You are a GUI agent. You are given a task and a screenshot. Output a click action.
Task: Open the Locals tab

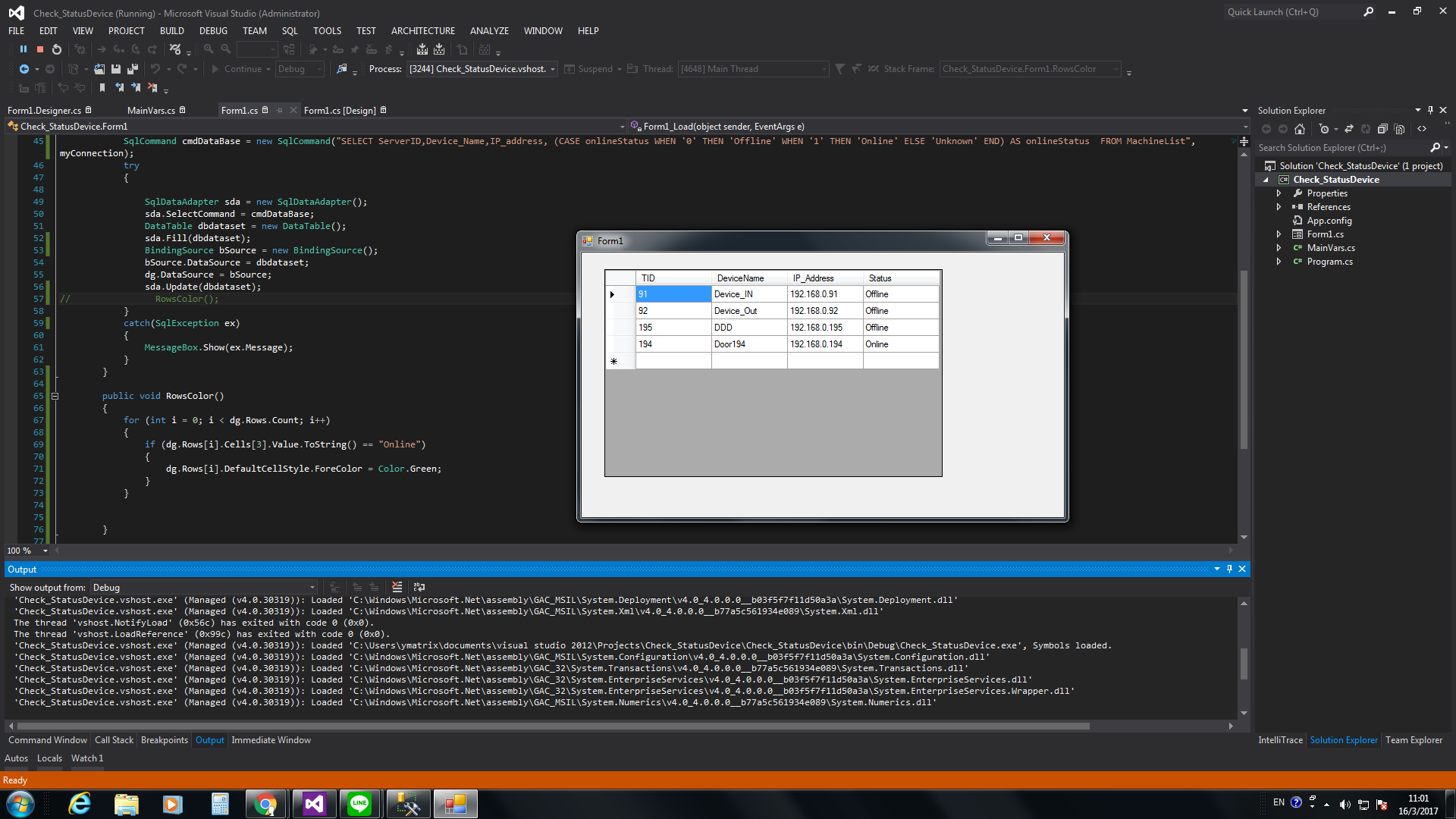pyautogui.click(x=49, y=758)
